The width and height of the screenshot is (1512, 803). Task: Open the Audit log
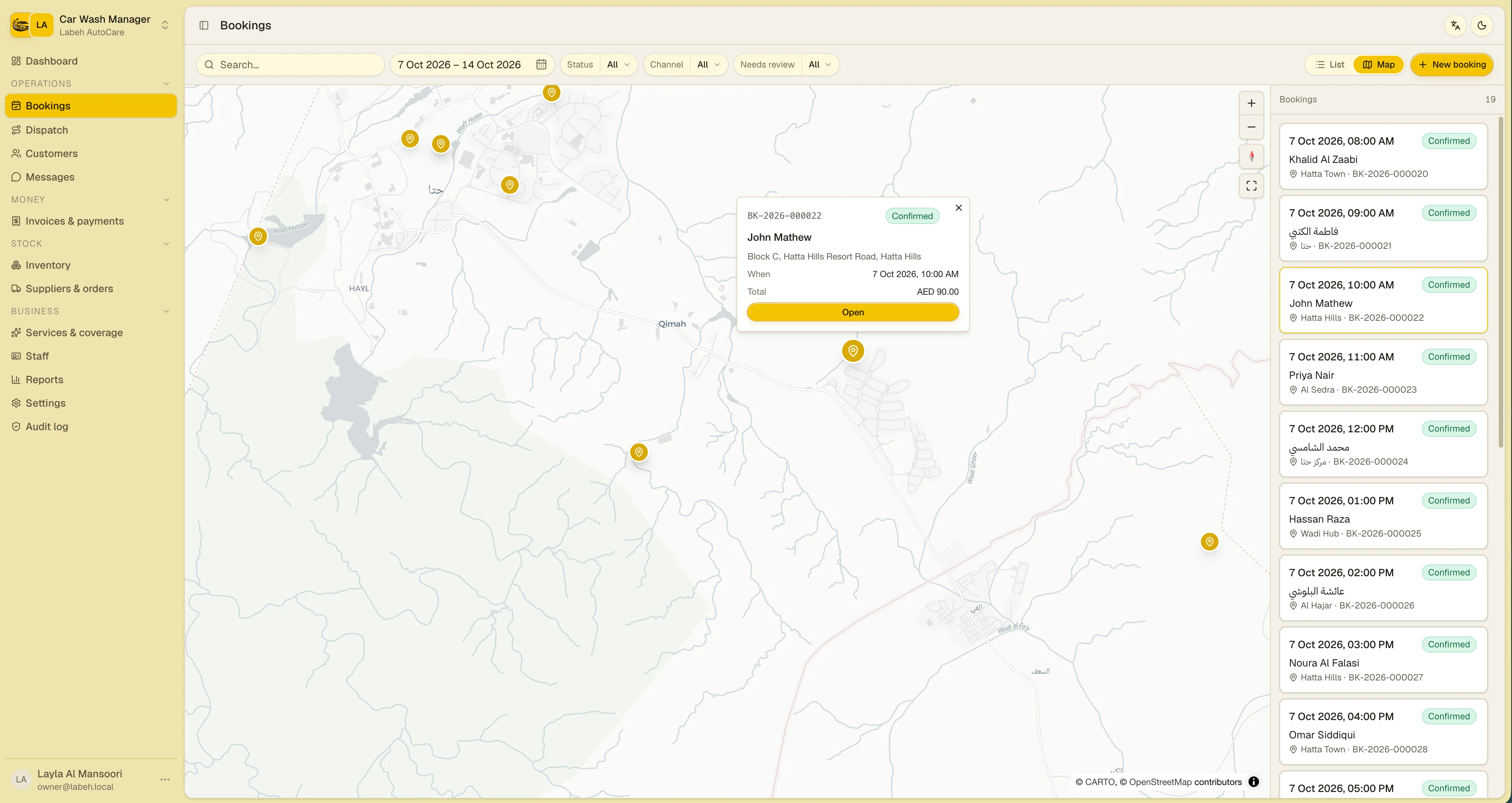(x=91, y=426)
